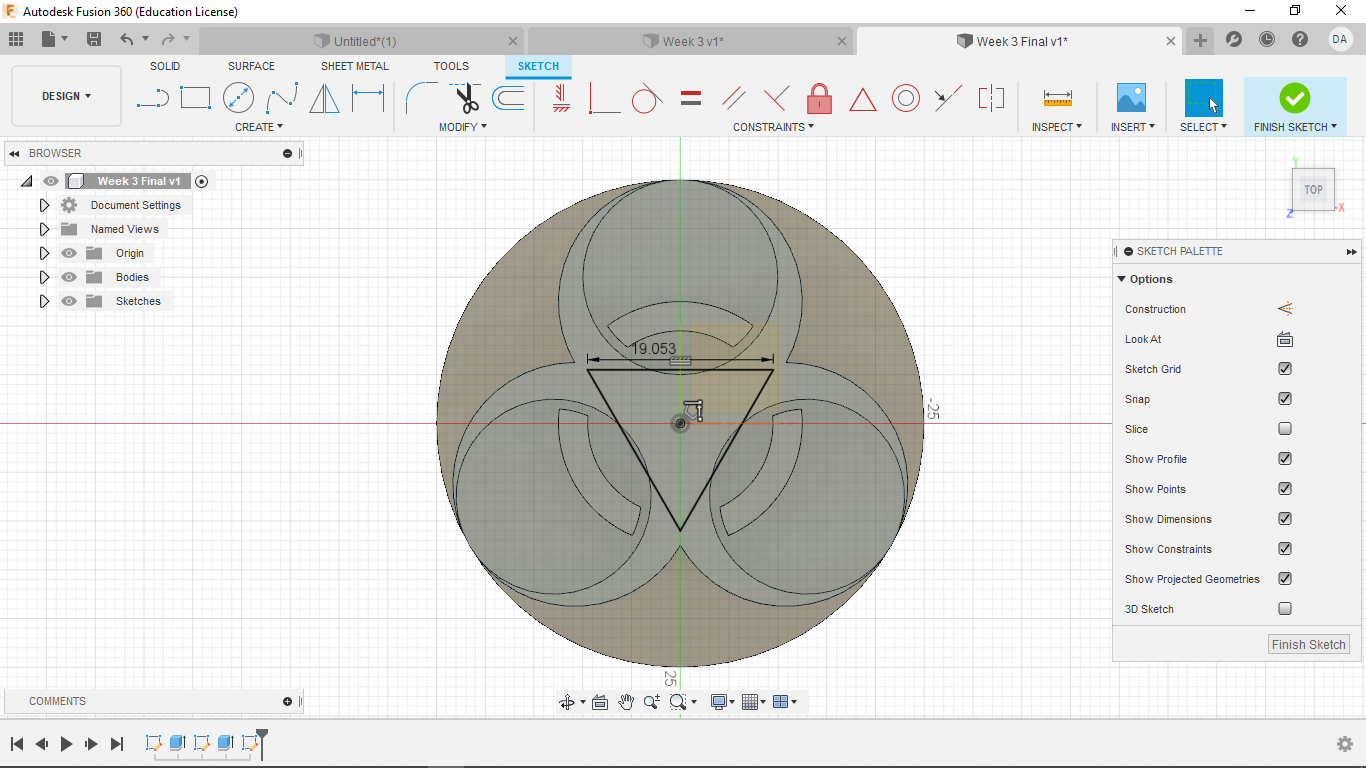Viewport: 1366px width, 768px height.
Task: Expand the Named Views tree node
Action: (x=44, y=229)
